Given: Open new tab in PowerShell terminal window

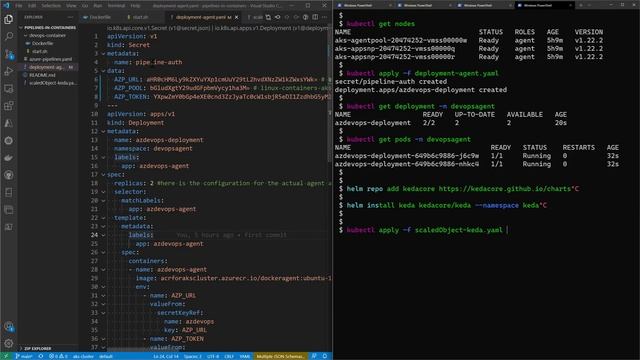Looking at the screenshot, I should tap(581, 5).
